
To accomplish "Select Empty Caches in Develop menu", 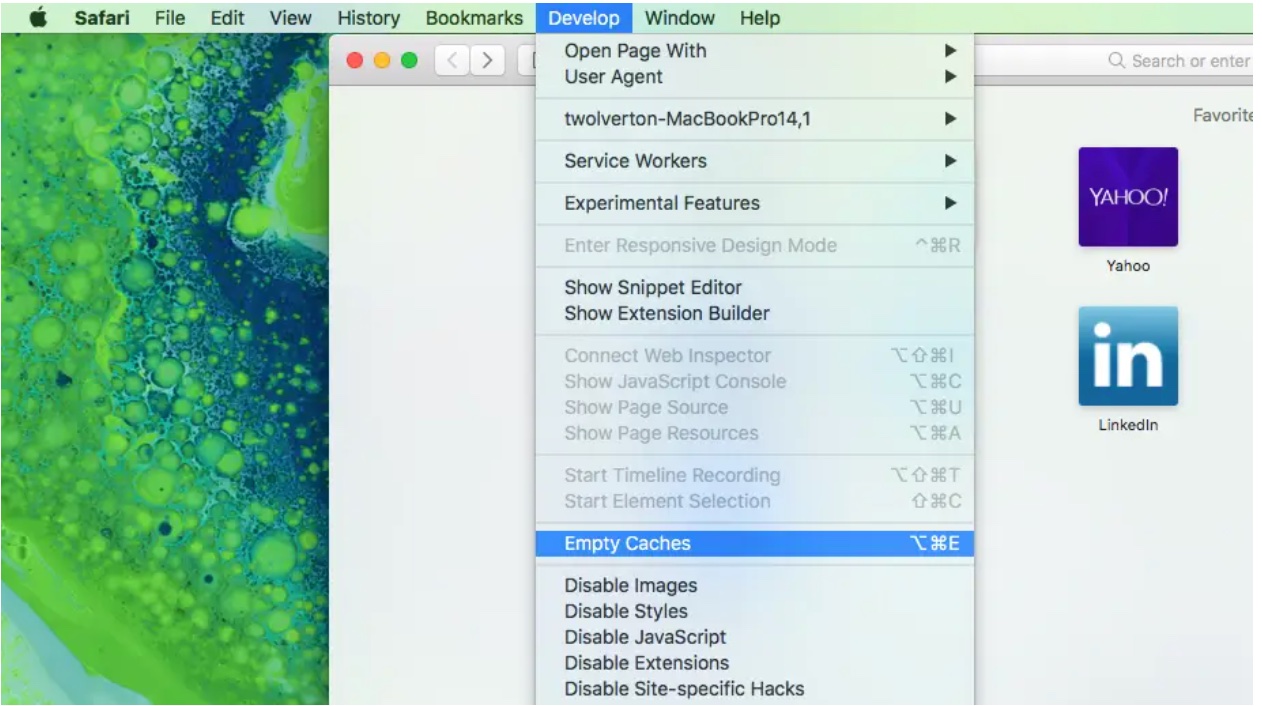I will (754, 544).
